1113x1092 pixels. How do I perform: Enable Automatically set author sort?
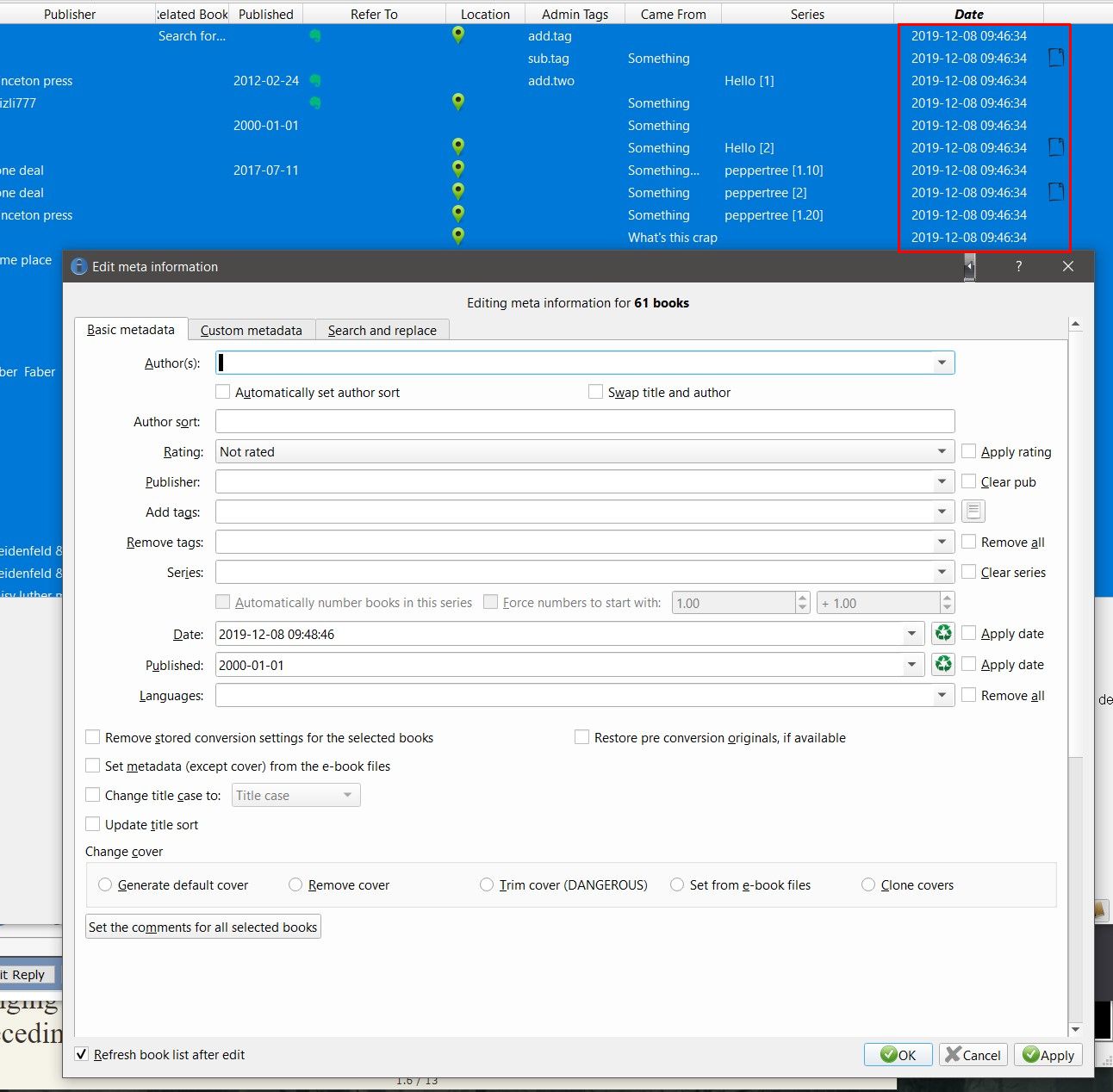click(223, 392)
